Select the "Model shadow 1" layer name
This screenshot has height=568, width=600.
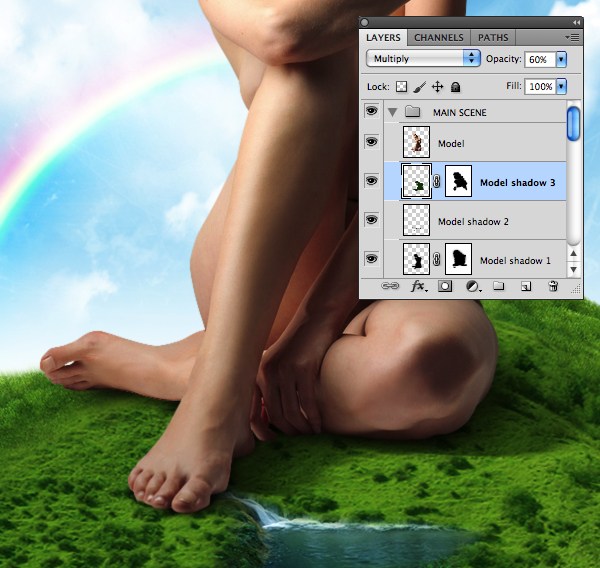[515, 261]
